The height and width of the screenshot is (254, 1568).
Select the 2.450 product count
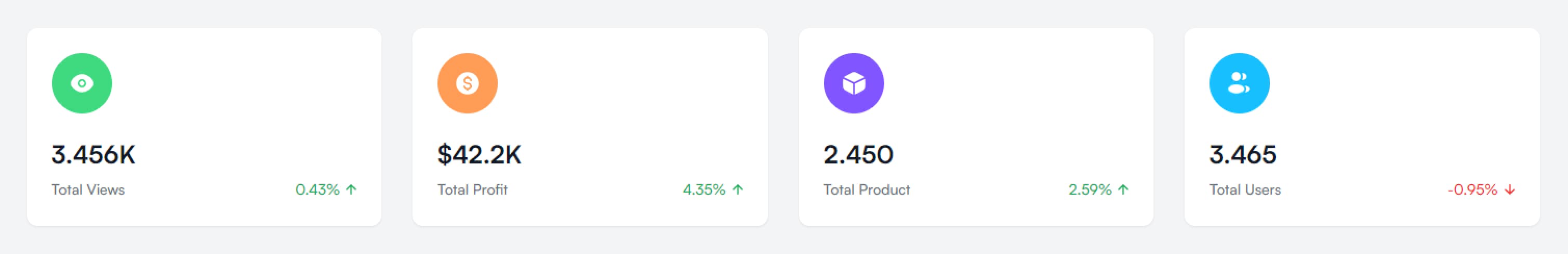pos(858,155)
